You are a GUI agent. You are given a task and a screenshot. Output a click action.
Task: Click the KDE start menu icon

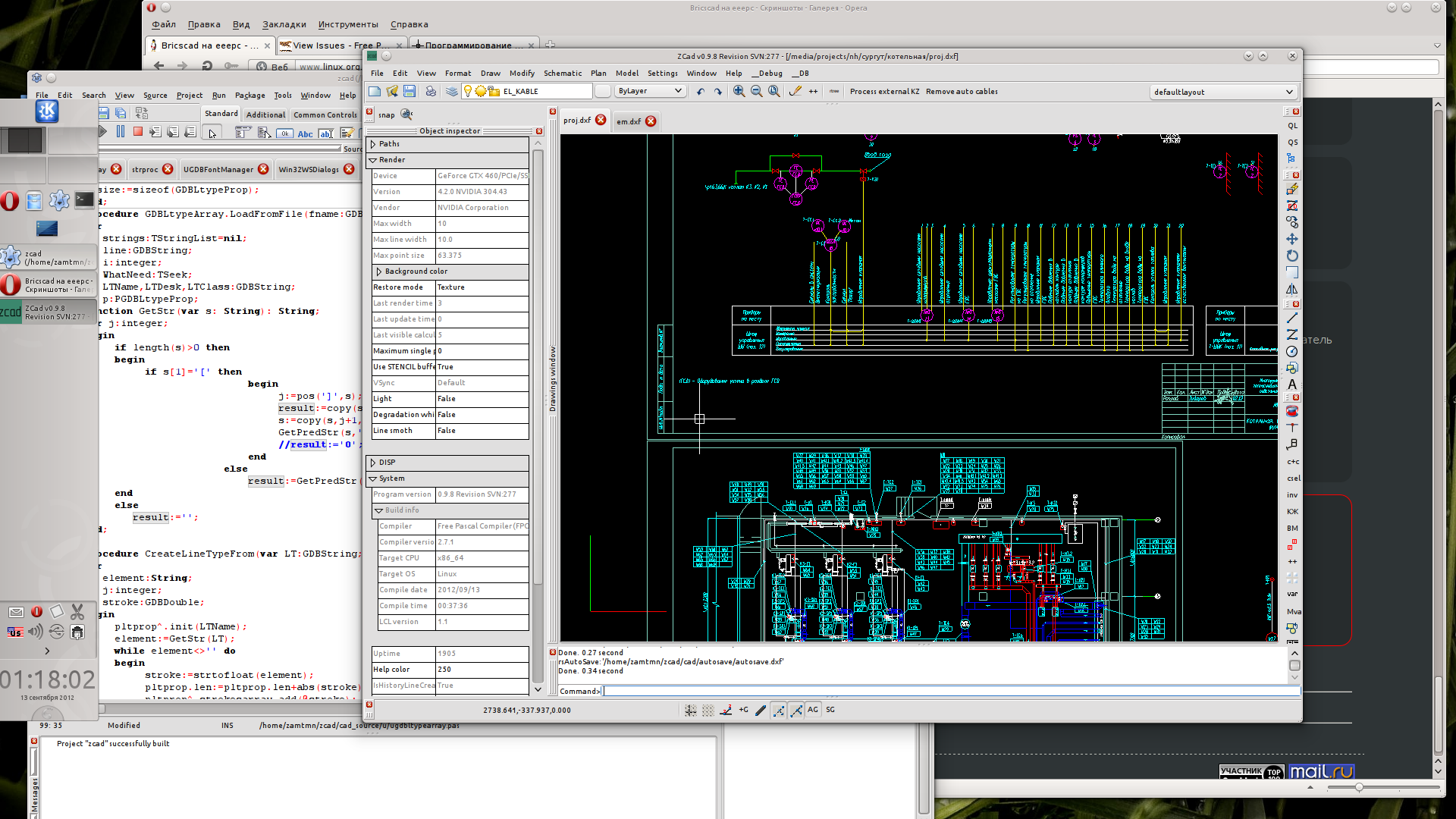[47, 111]
